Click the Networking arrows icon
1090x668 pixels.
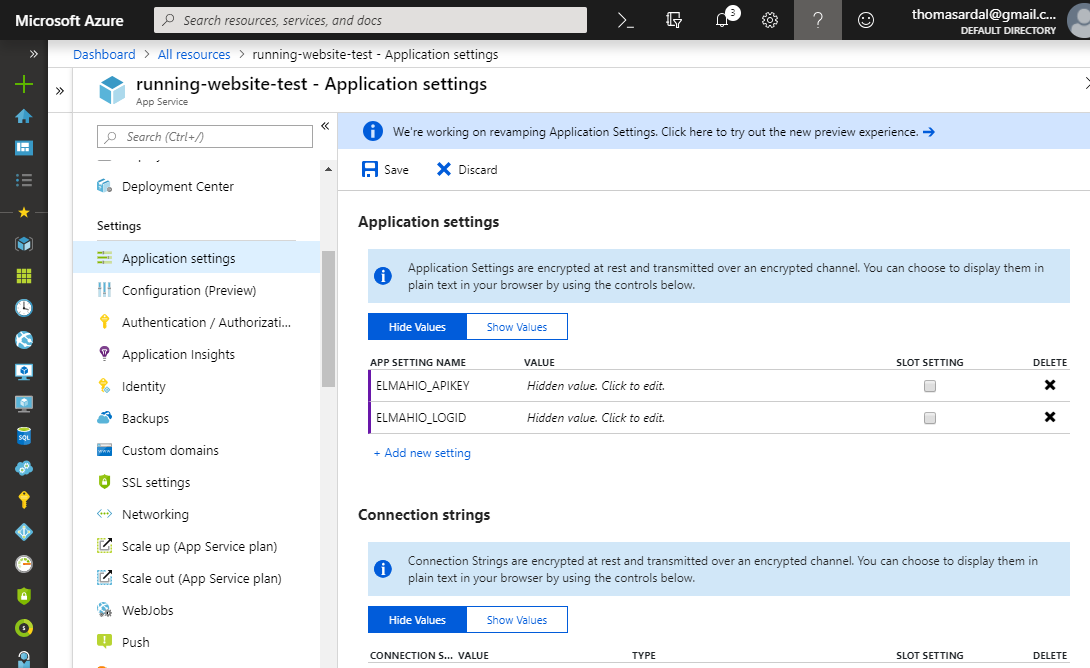(104, 514)
